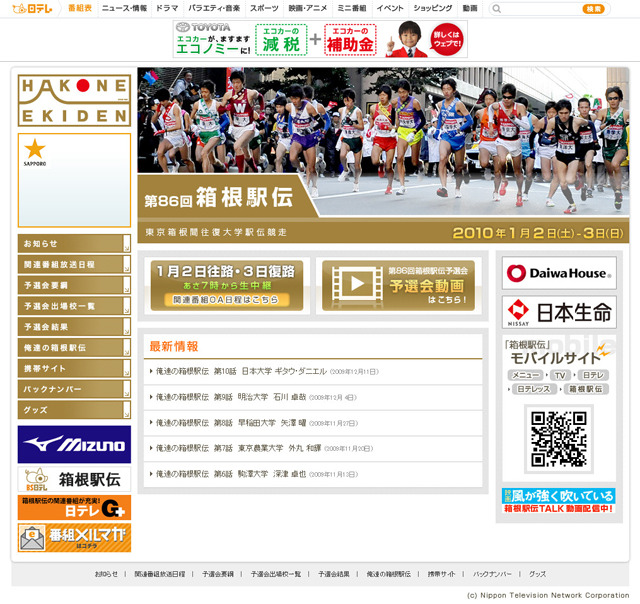This screenshot has height=604, width=640.
Task: Click the モバイルサイト heading graphic
Action: click(x=557, y=353)
